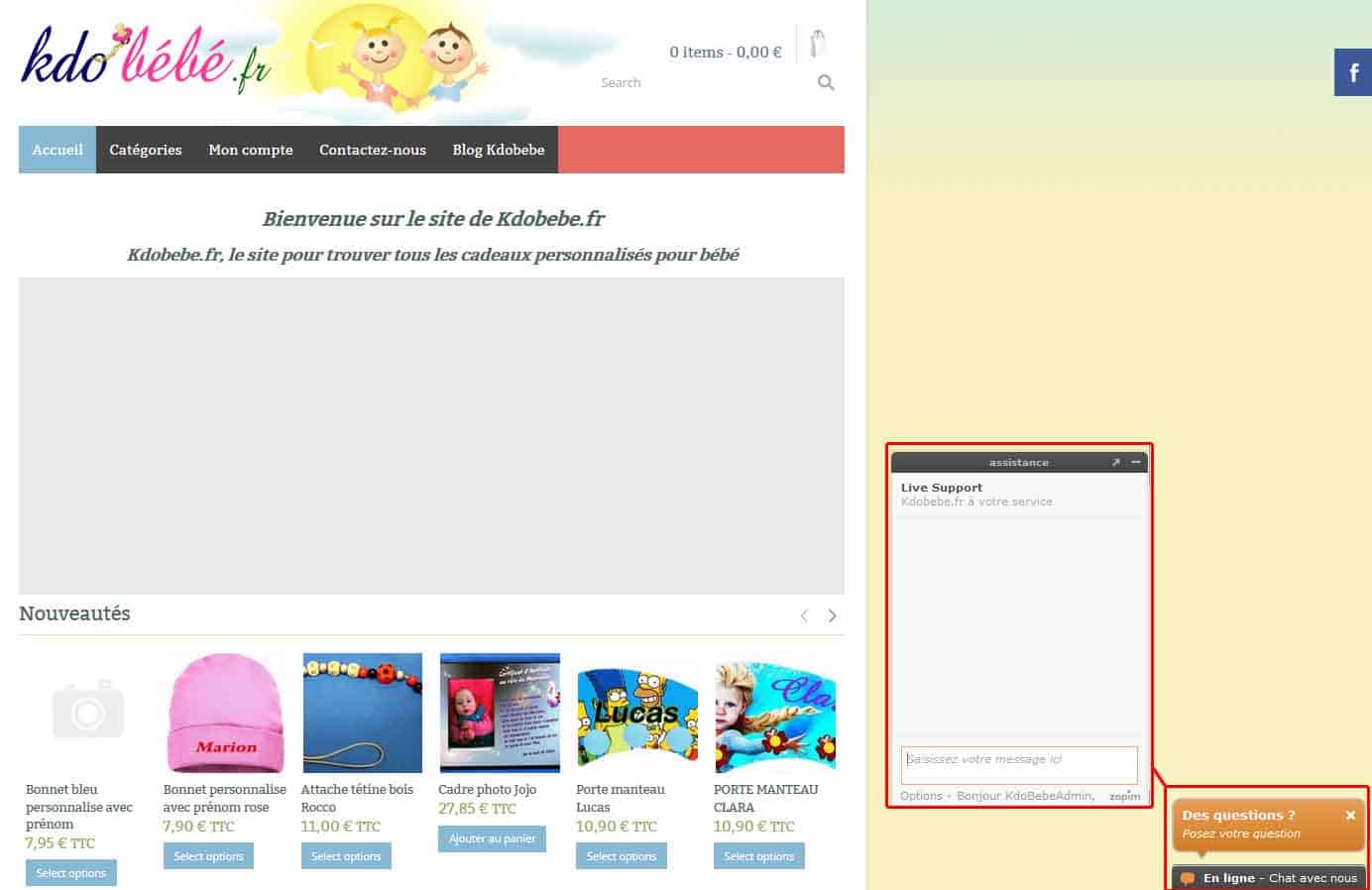
Task: Minimize the assistance chat panel
Action: coord(1136,462)
